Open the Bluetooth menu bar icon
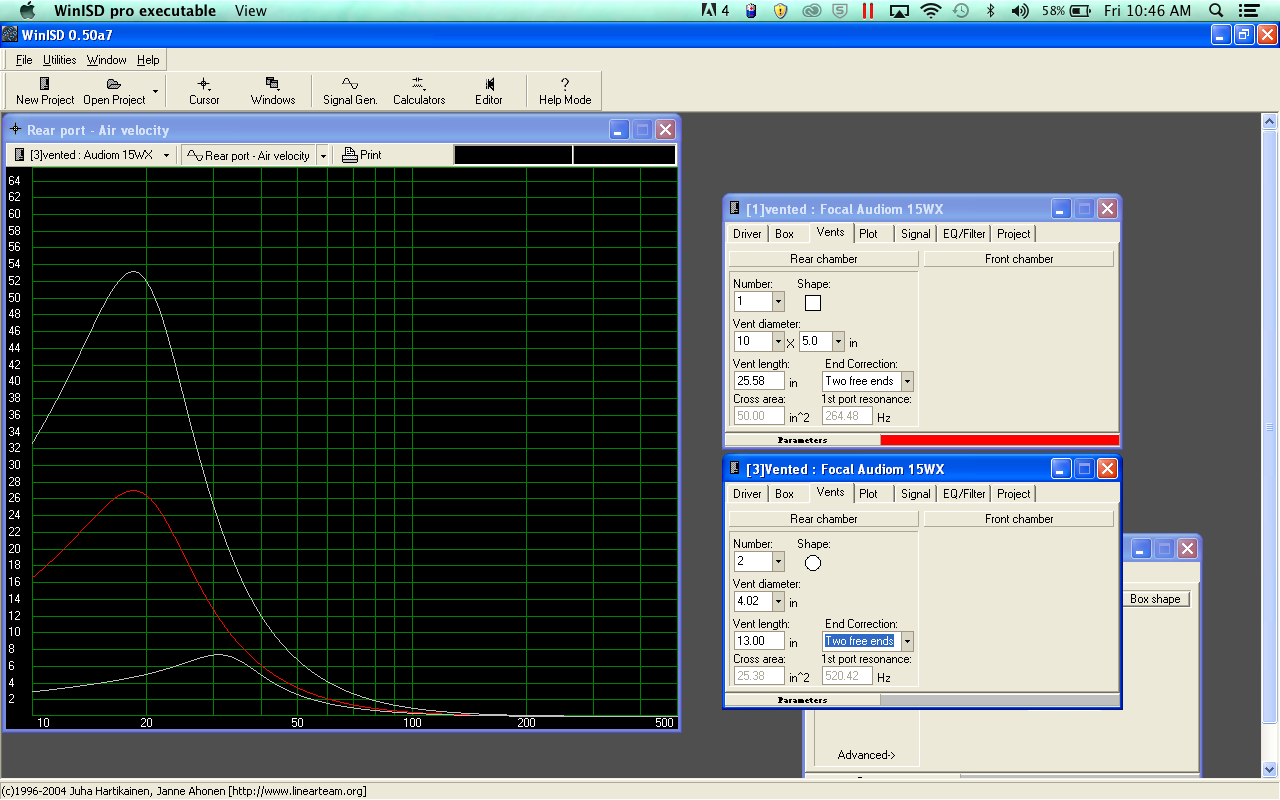This screenshot has height=800, width=1280. click(x=991, y=10)
